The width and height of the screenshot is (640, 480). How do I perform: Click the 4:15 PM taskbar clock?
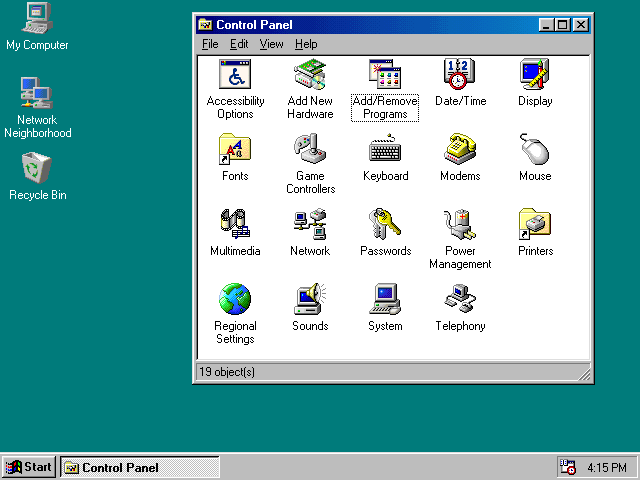[607, 467]
